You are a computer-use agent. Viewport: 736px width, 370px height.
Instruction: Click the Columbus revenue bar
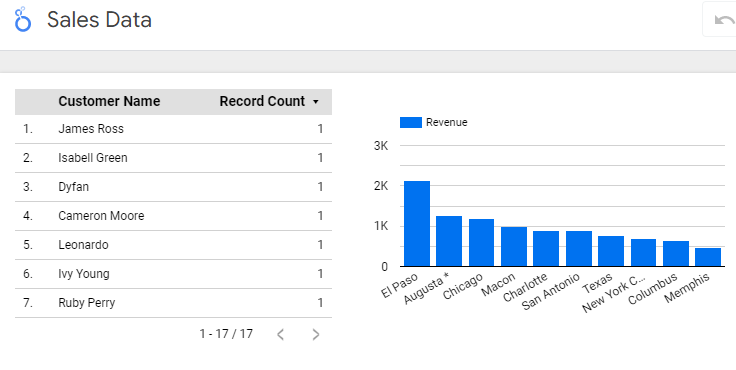coord(676,254)
